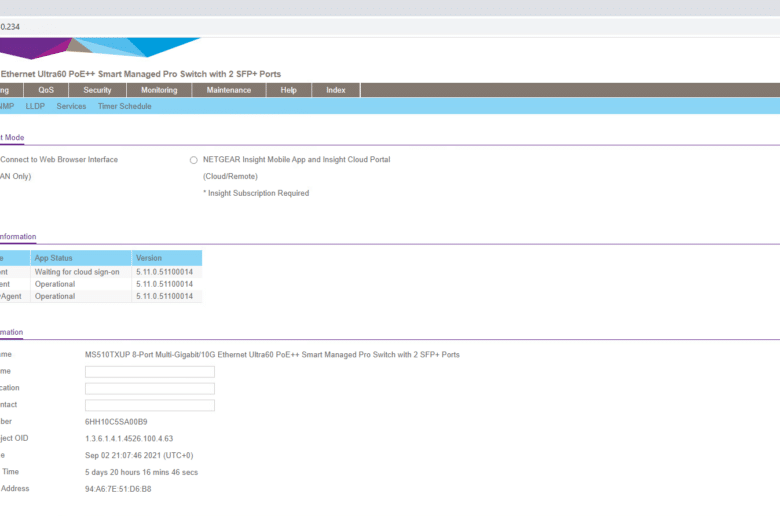This screenshot has width=780, height=516.
Task: Click the first empty system name field
Action: [x=150, y=372]
